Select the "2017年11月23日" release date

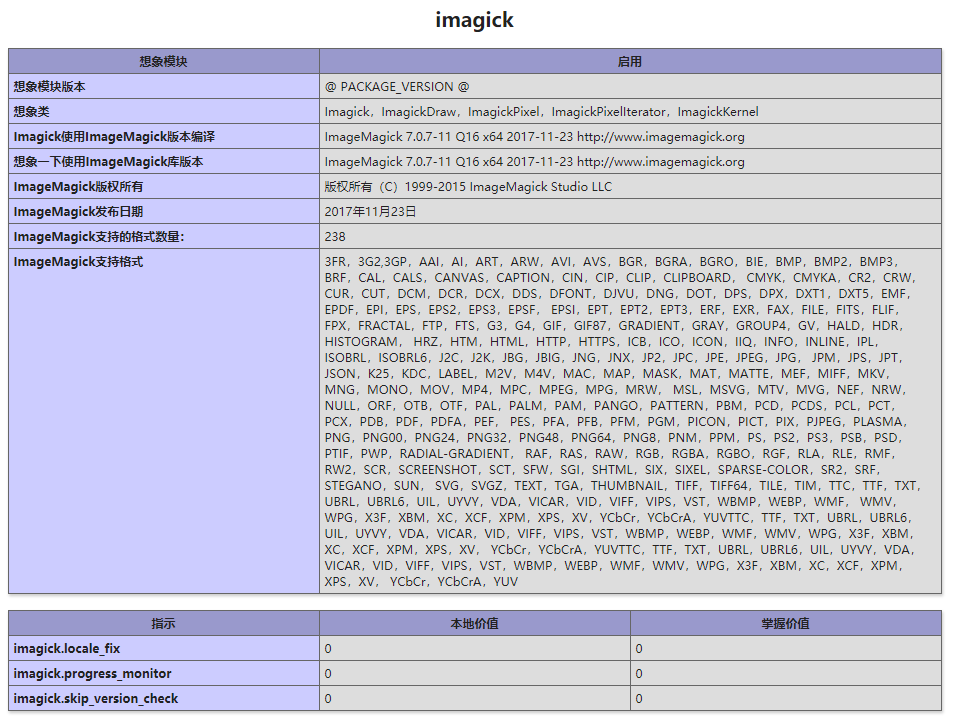[x=370, y=211]
